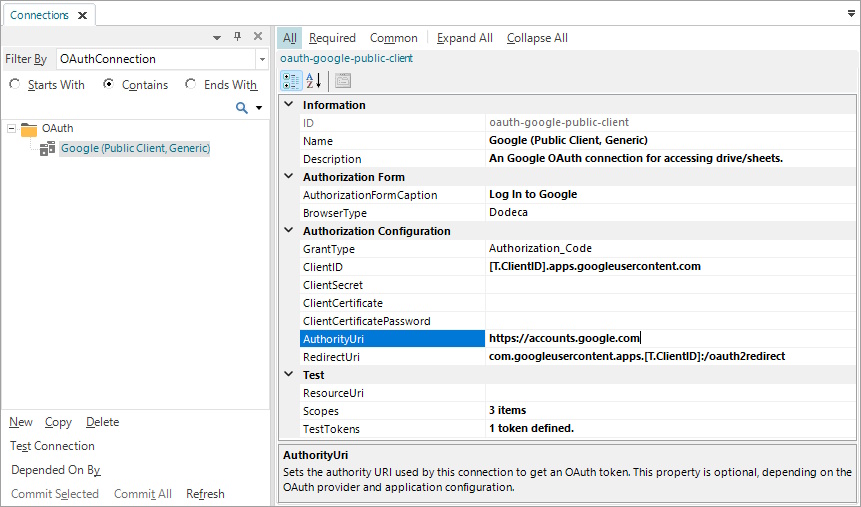Click the Filter By OAuthConnection field

[x=156, y=59]
